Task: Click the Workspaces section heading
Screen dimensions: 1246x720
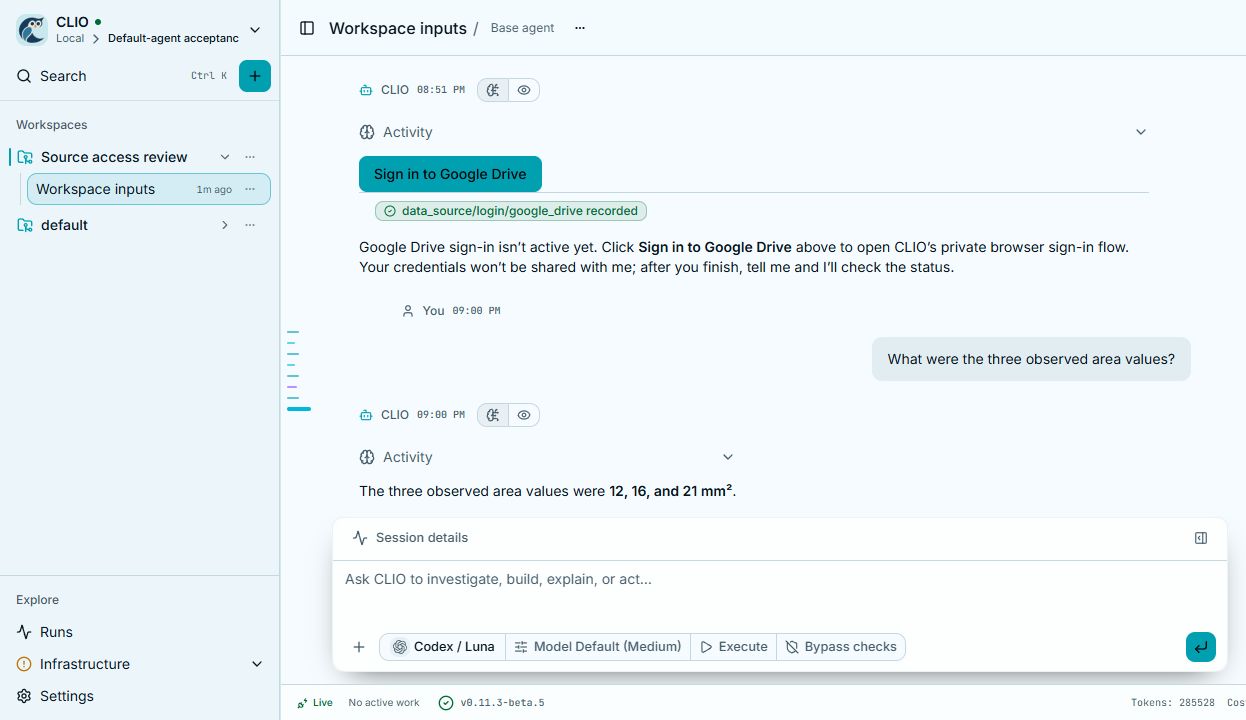Action: [x=52, y=125]
